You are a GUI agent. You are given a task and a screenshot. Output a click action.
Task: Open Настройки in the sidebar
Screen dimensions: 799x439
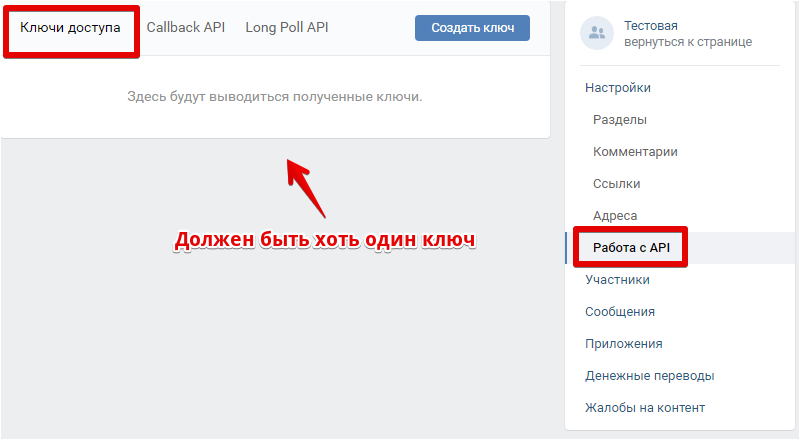618,88
